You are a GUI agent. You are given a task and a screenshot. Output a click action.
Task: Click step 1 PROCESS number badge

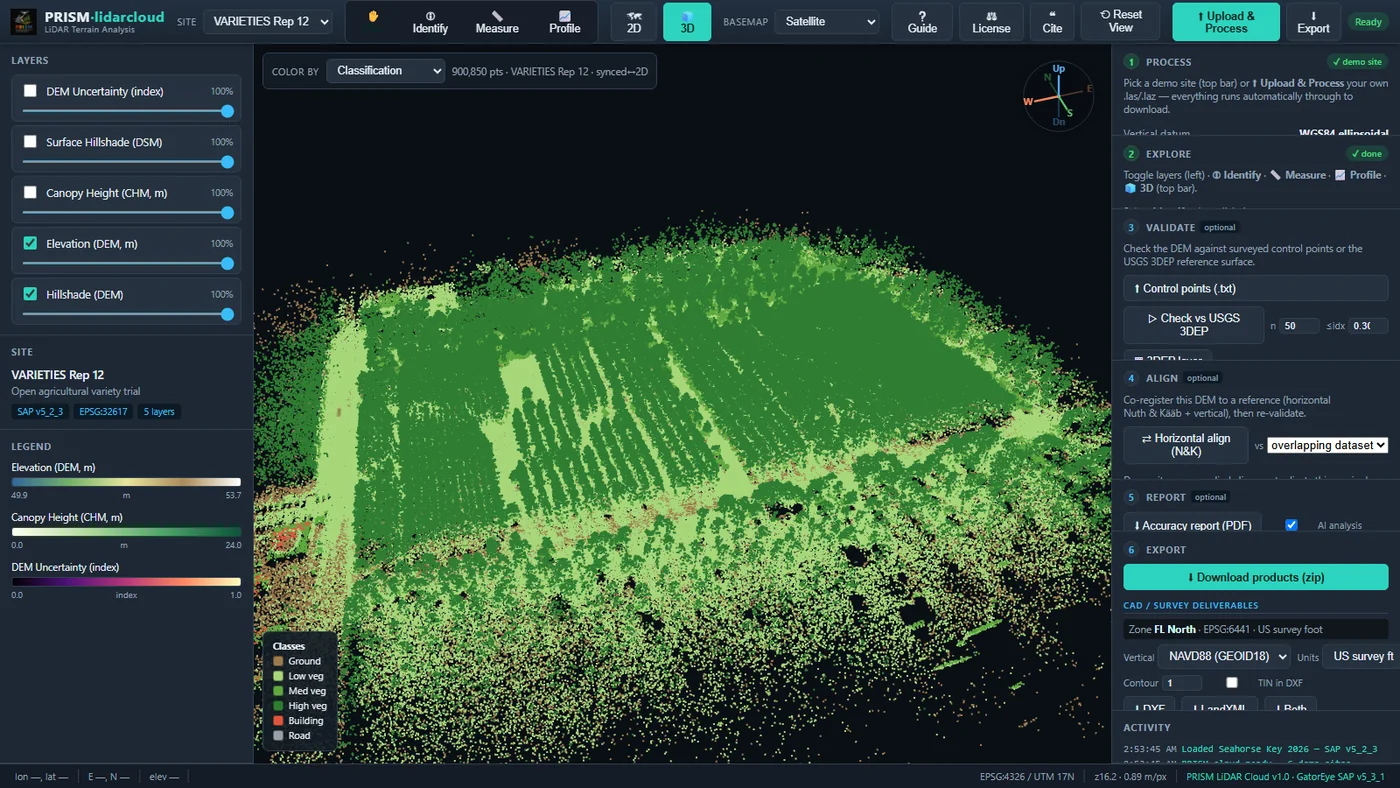1131,62
